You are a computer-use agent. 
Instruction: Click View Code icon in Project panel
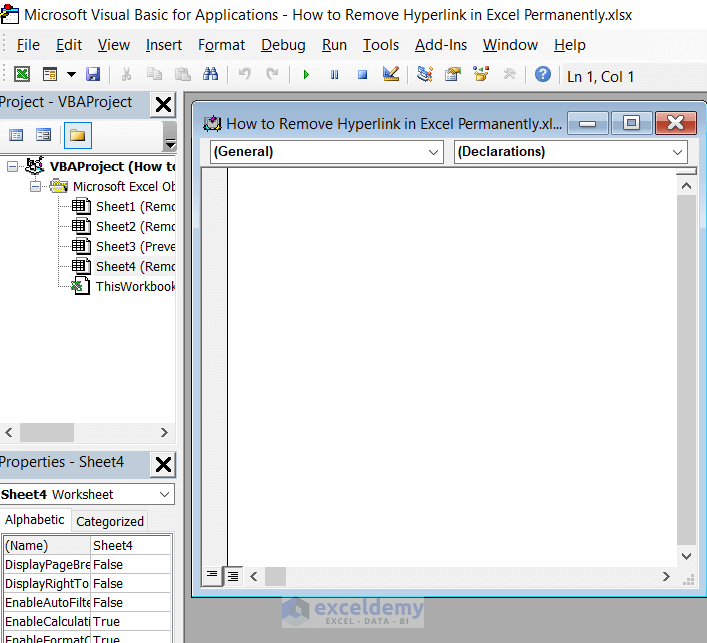click(x=16, y=135)
